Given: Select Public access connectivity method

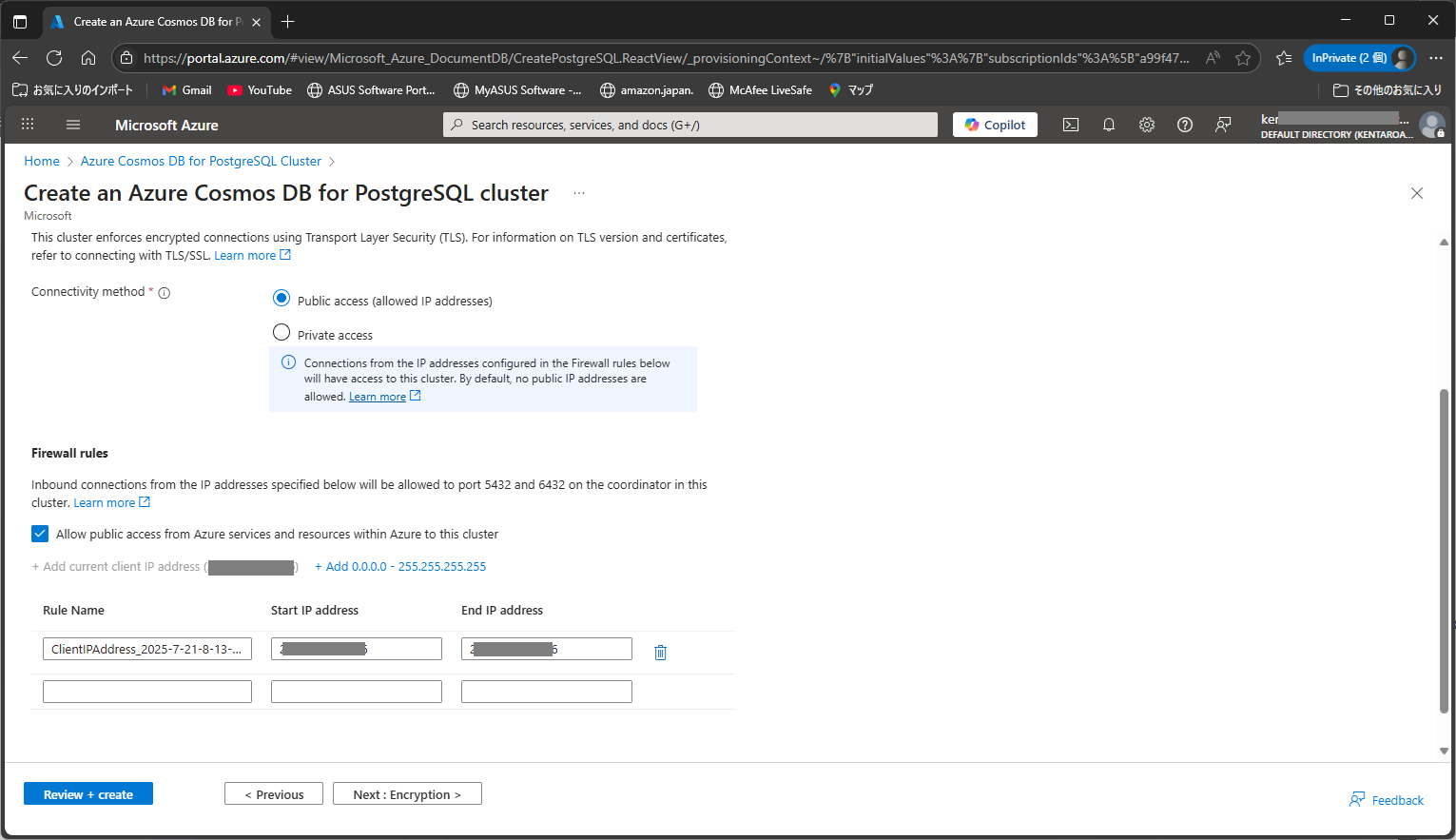Looking at the screenshot, I should click(x=281, y=298).
